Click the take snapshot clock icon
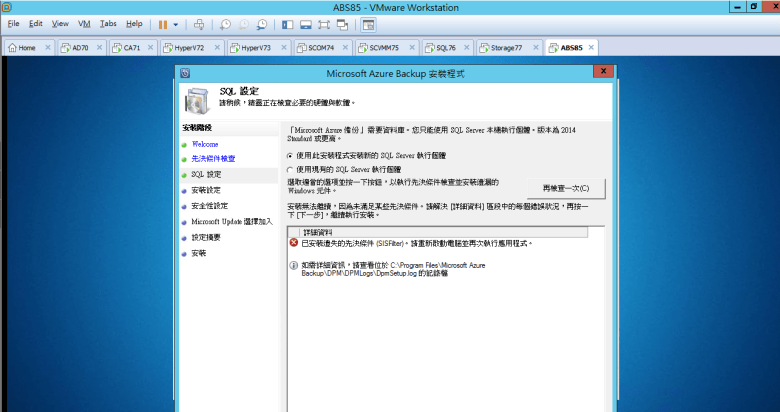Screen dimensions: 780x412 coord(227,23)
